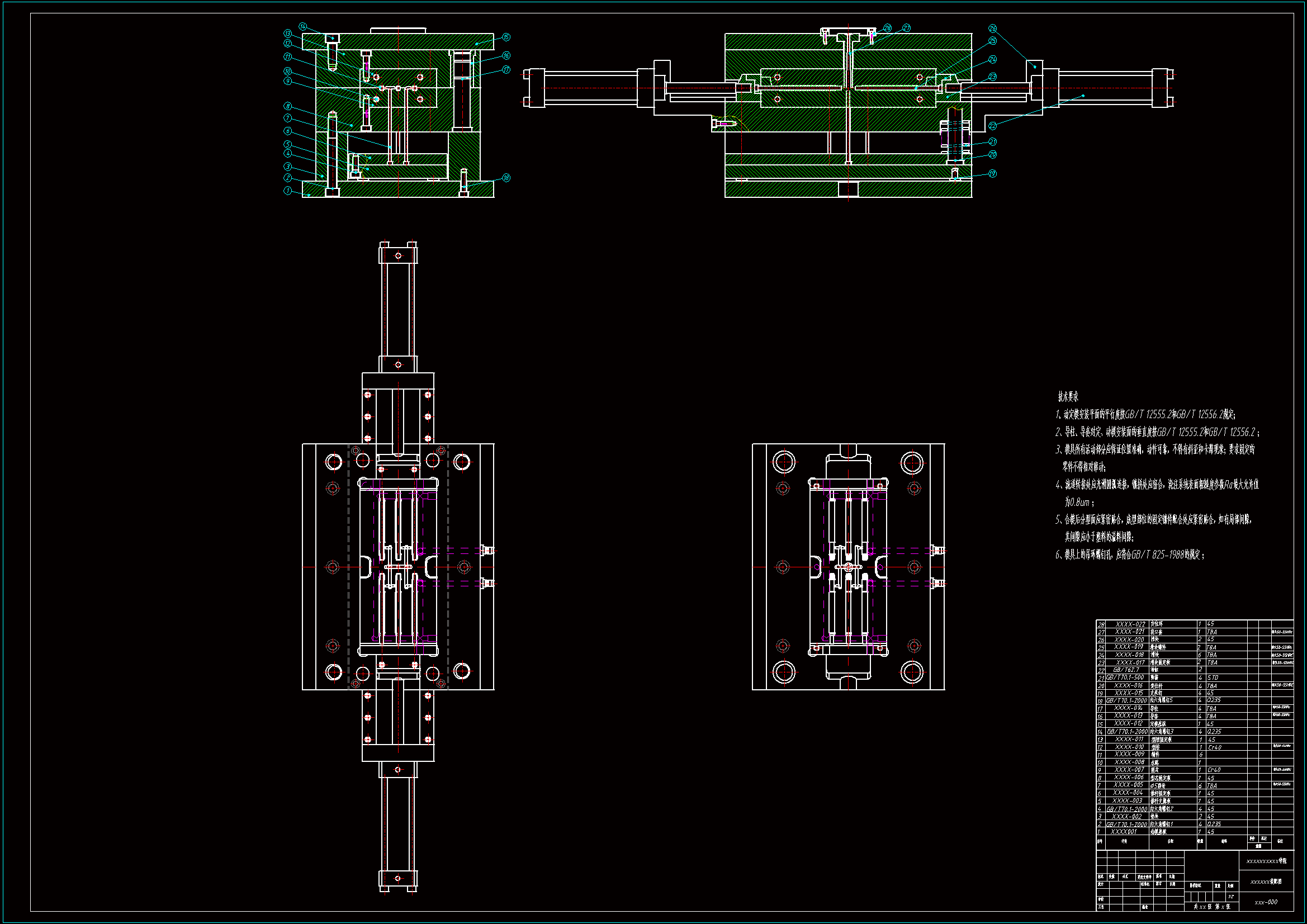Image resolution: width=1307 pixels, height=924 pixels.
Task: Click the 共xx张 第x张 sheet count cell
Action: pyautogui.click(x=1212, y=906)
